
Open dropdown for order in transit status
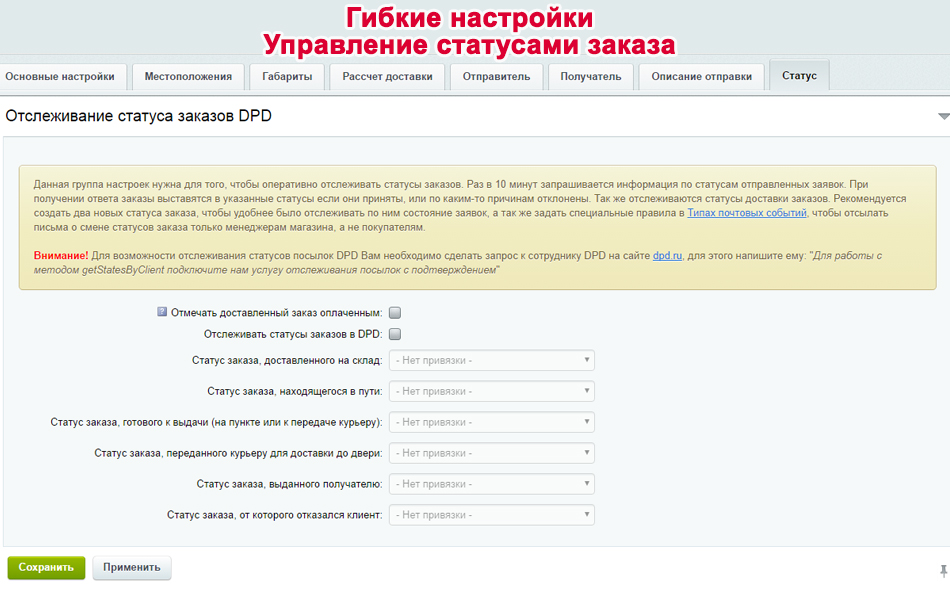point(491,391)
